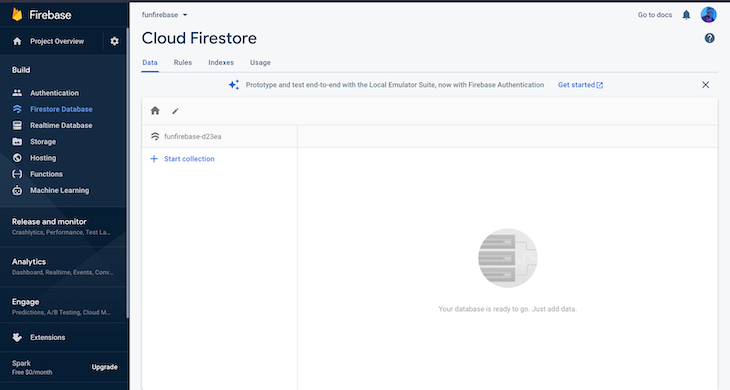Switch to the Indexes tab

tap(221, 62)
